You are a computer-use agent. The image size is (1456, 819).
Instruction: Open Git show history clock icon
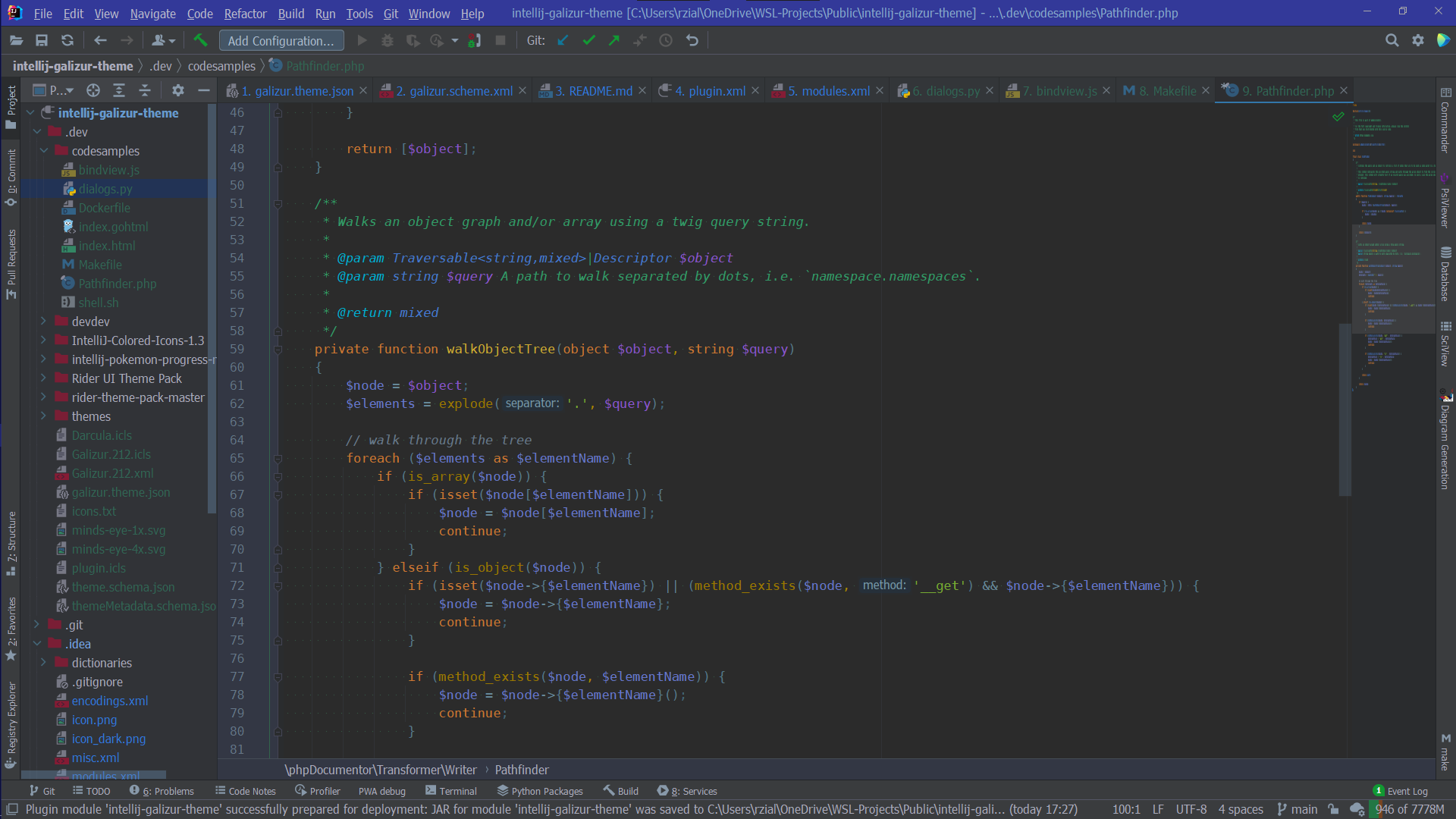click(x=666, y=41)
